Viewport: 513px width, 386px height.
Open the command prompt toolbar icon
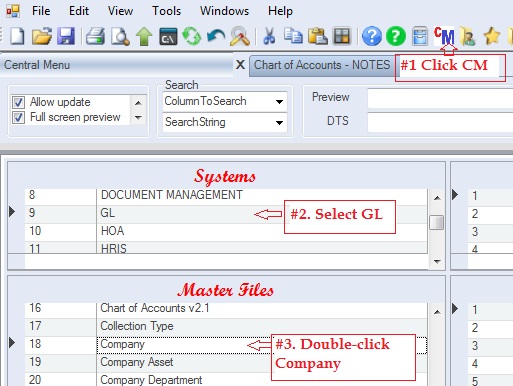168,36
